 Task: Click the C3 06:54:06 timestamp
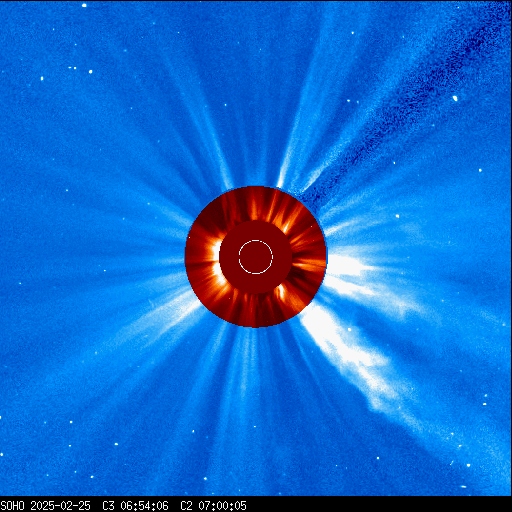click(135, 506)
